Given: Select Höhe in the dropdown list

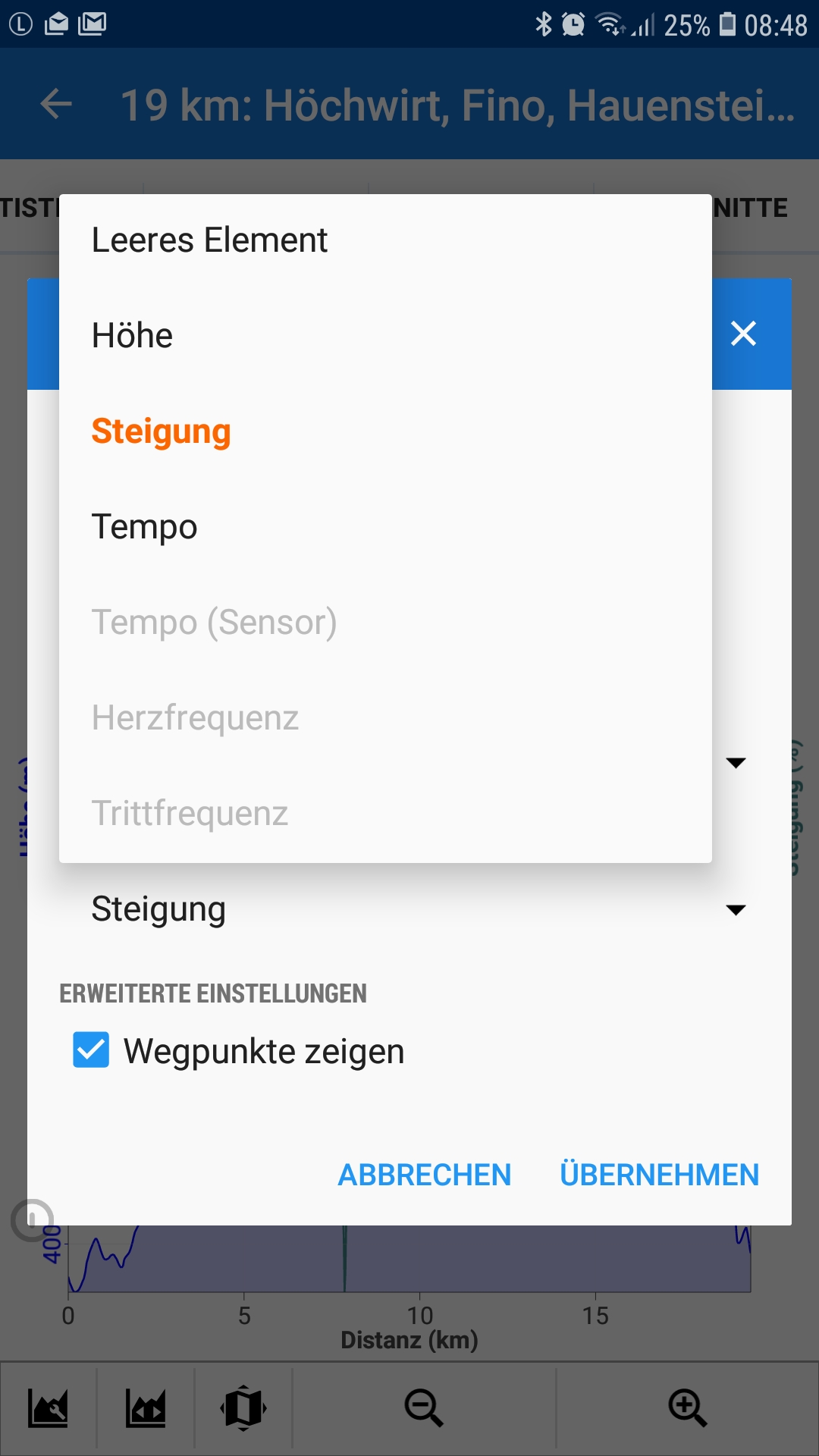Looking at the screenshot, I should tap(132, 336).
